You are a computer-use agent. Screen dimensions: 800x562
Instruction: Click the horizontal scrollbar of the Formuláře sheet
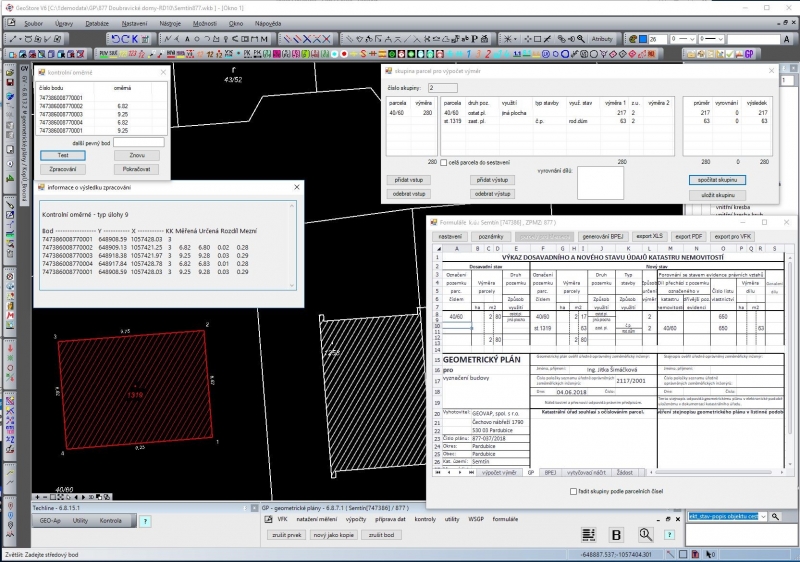(717, 473)
